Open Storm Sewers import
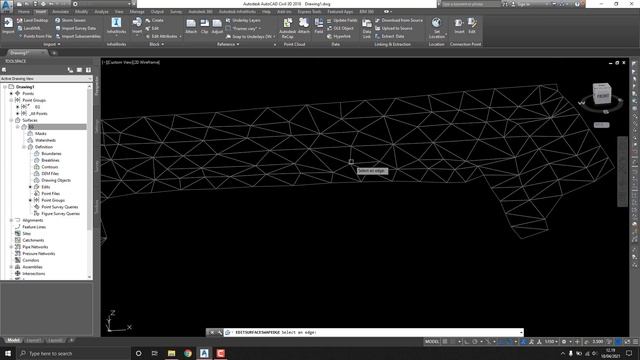 pyautogui.click(x=71, y=20)
